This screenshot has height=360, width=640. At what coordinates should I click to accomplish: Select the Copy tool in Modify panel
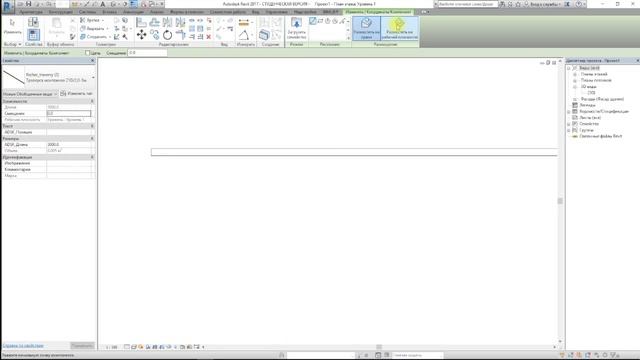pyautogui.click(x=154, y=35)
